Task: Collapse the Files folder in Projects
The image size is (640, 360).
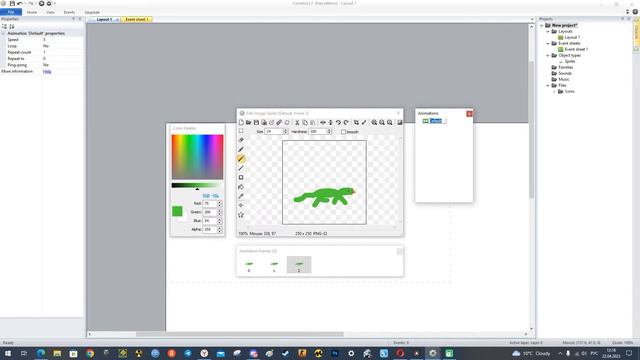Action: 548,85
